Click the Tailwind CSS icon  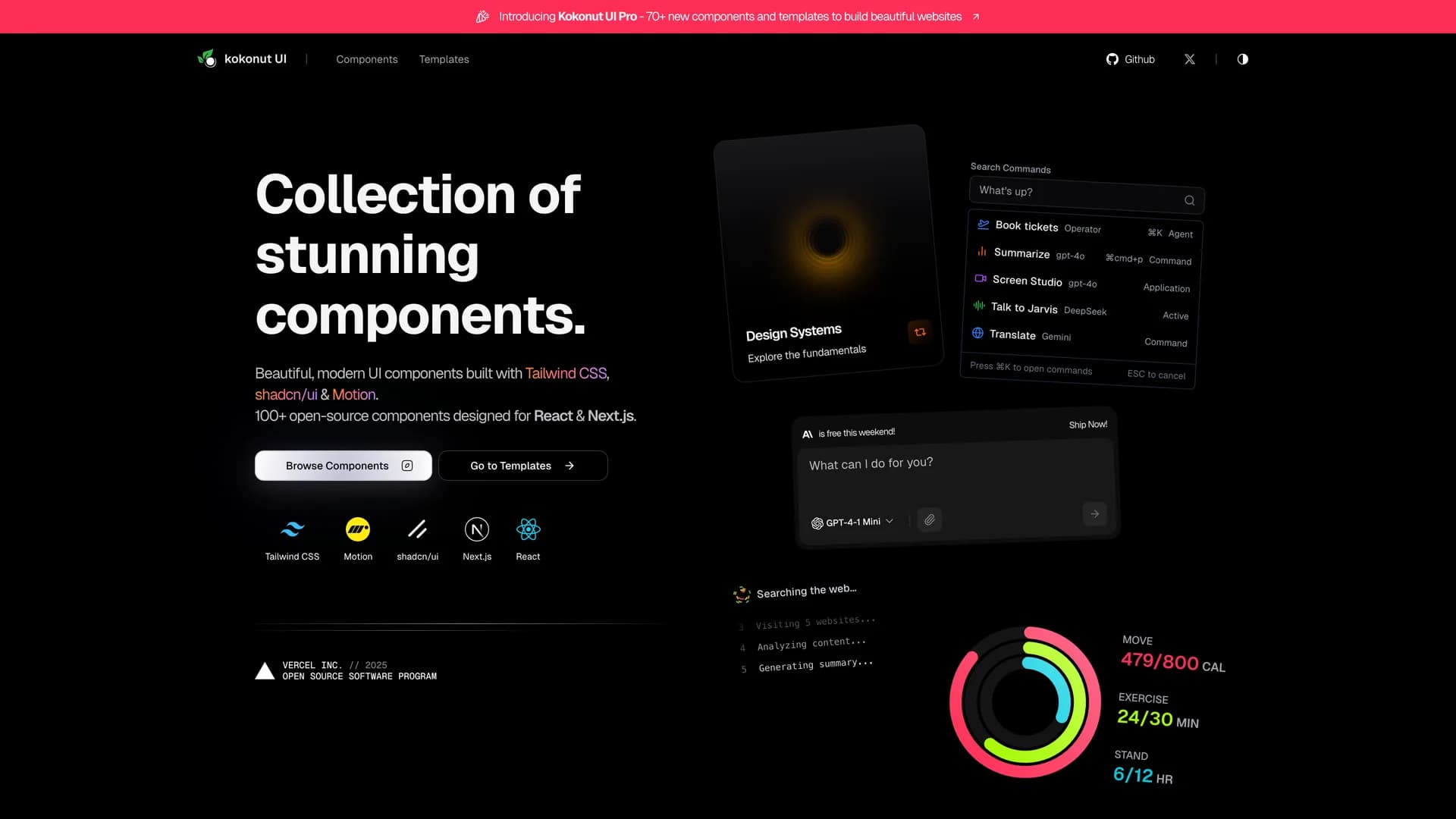[x=292, y=529]
